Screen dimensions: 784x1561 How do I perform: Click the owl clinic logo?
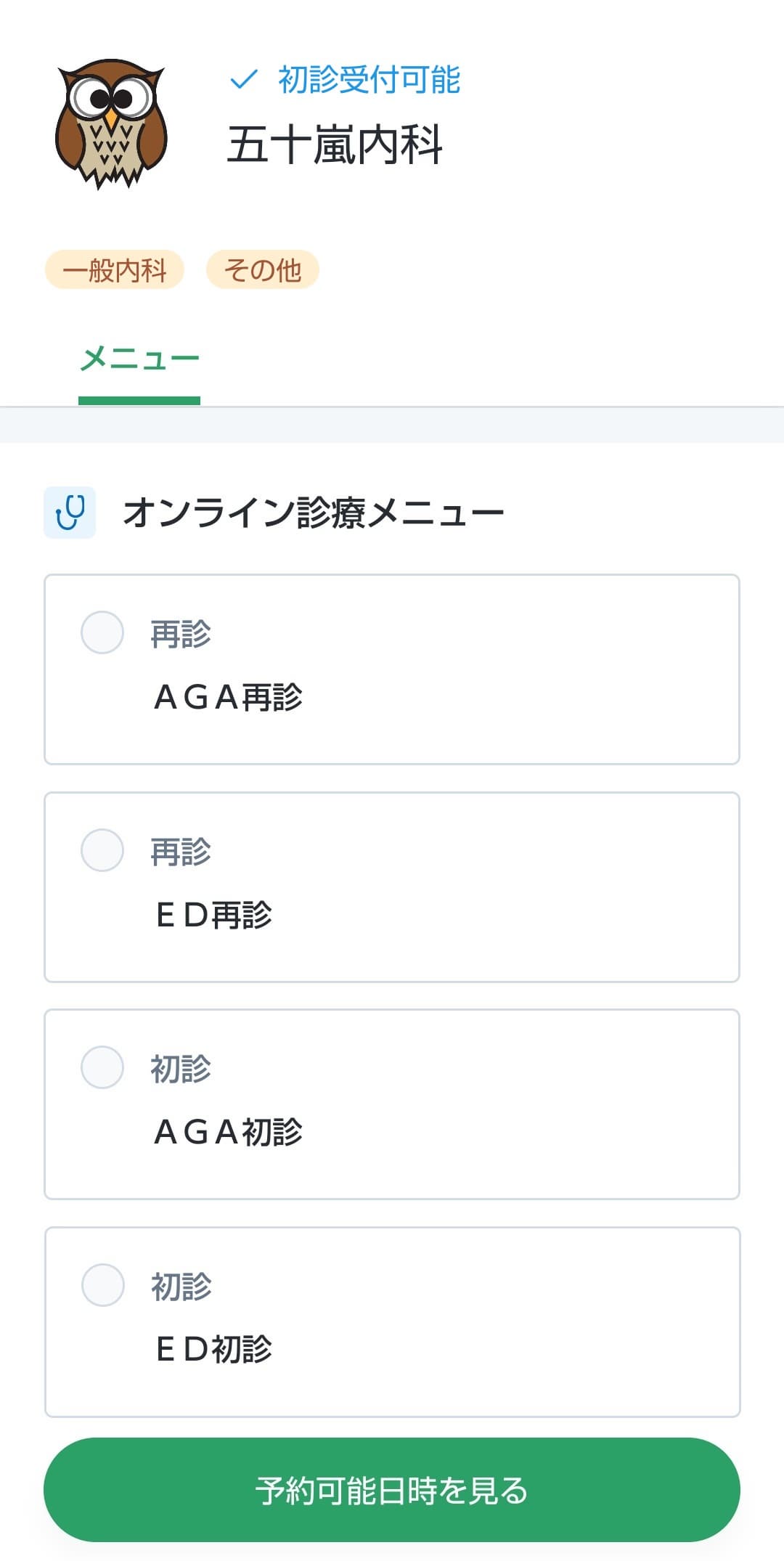(111, 123)
